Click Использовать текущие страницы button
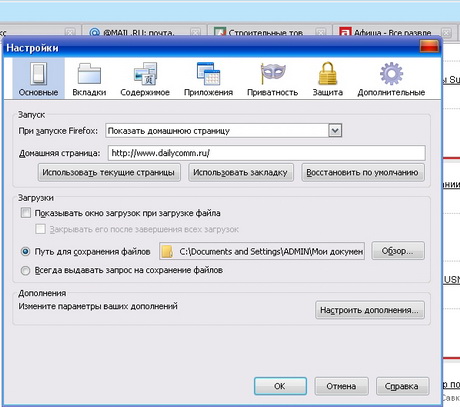 coord(109,172)
